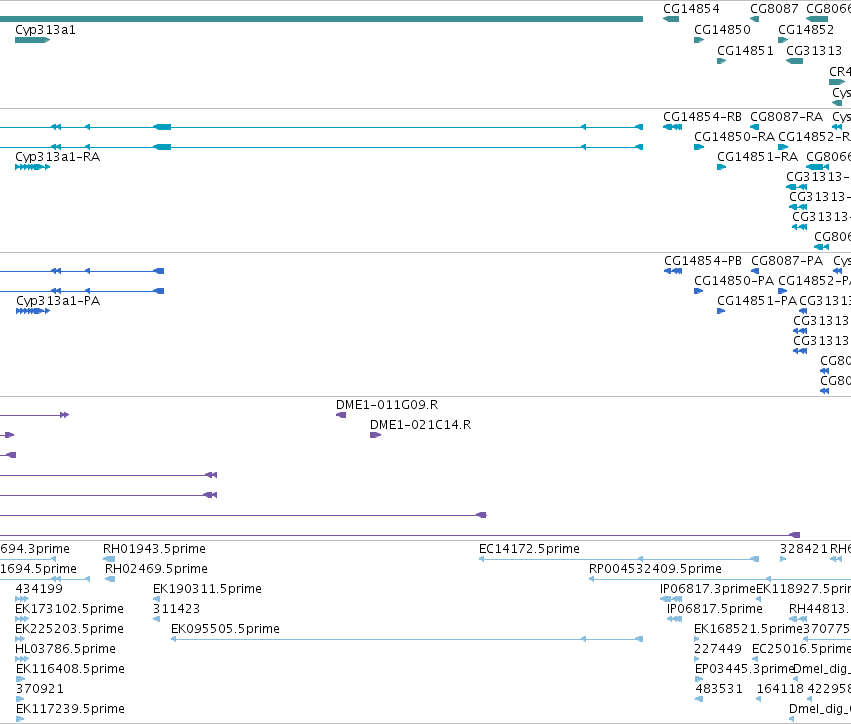
Task: Open EST label 370921
Action: pyautogui.click(x=40, y=689)
